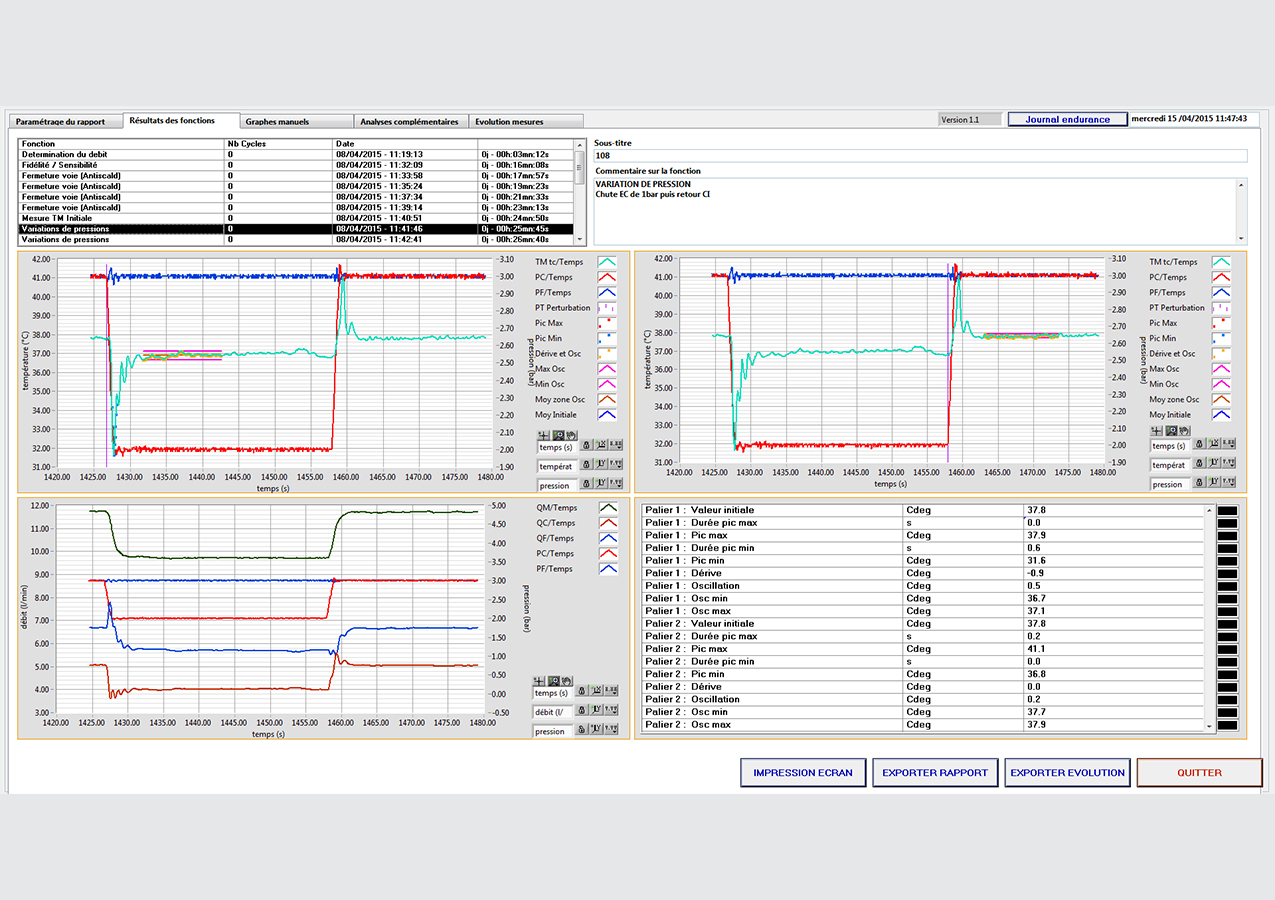Click the Sous-titre field containing 108
The height and width of the screenshot is (900, 1275).
point(920,156)
